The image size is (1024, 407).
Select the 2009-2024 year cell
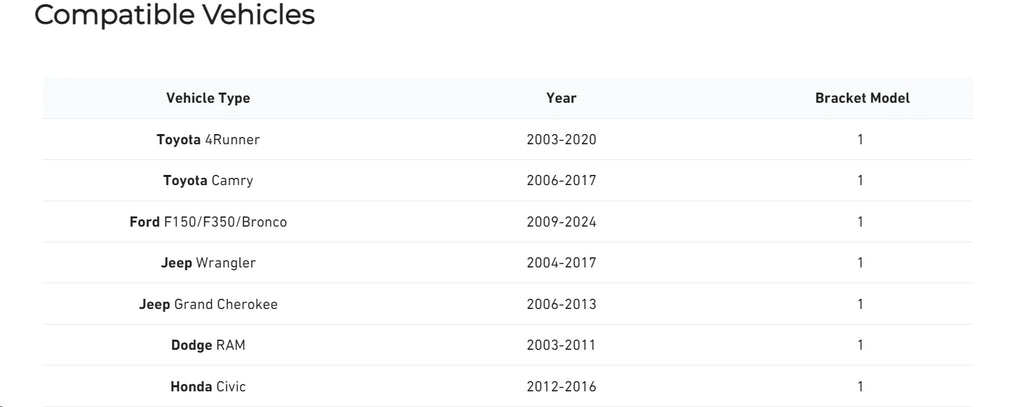[562, 221]
